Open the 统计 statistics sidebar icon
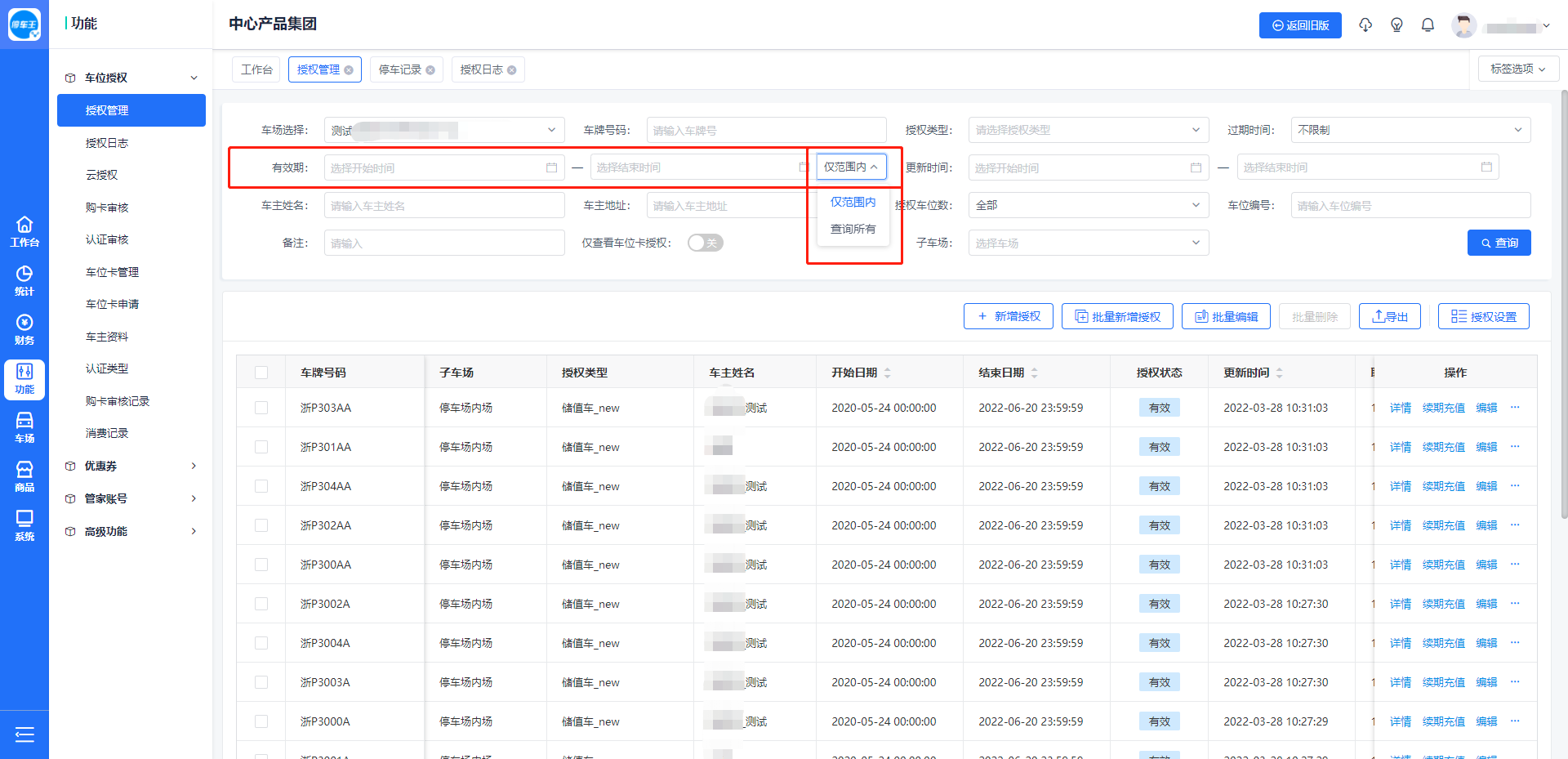The height and width of the screenshot is (759, 1568). [24, 280]
